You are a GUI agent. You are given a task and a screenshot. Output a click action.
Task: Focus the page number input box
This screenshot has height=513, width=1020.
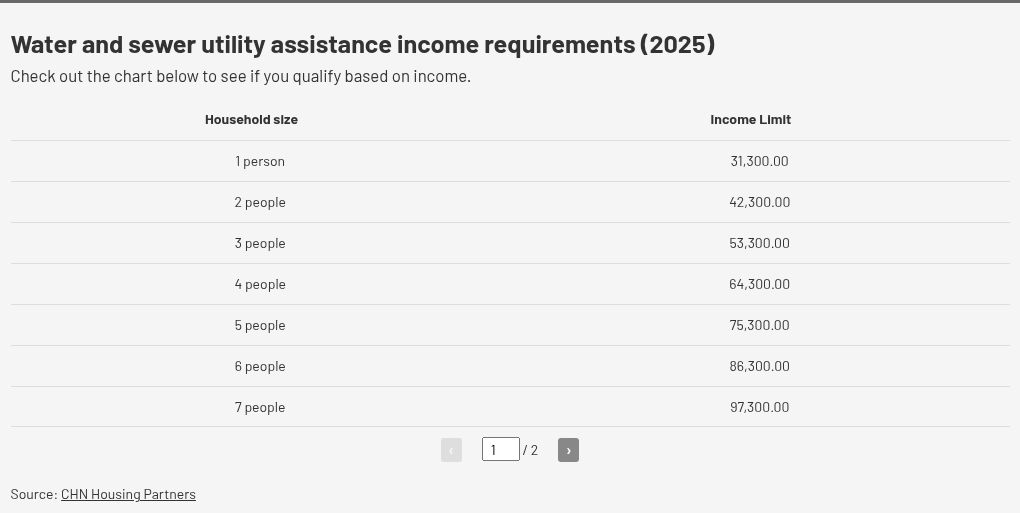click(500, 449)
